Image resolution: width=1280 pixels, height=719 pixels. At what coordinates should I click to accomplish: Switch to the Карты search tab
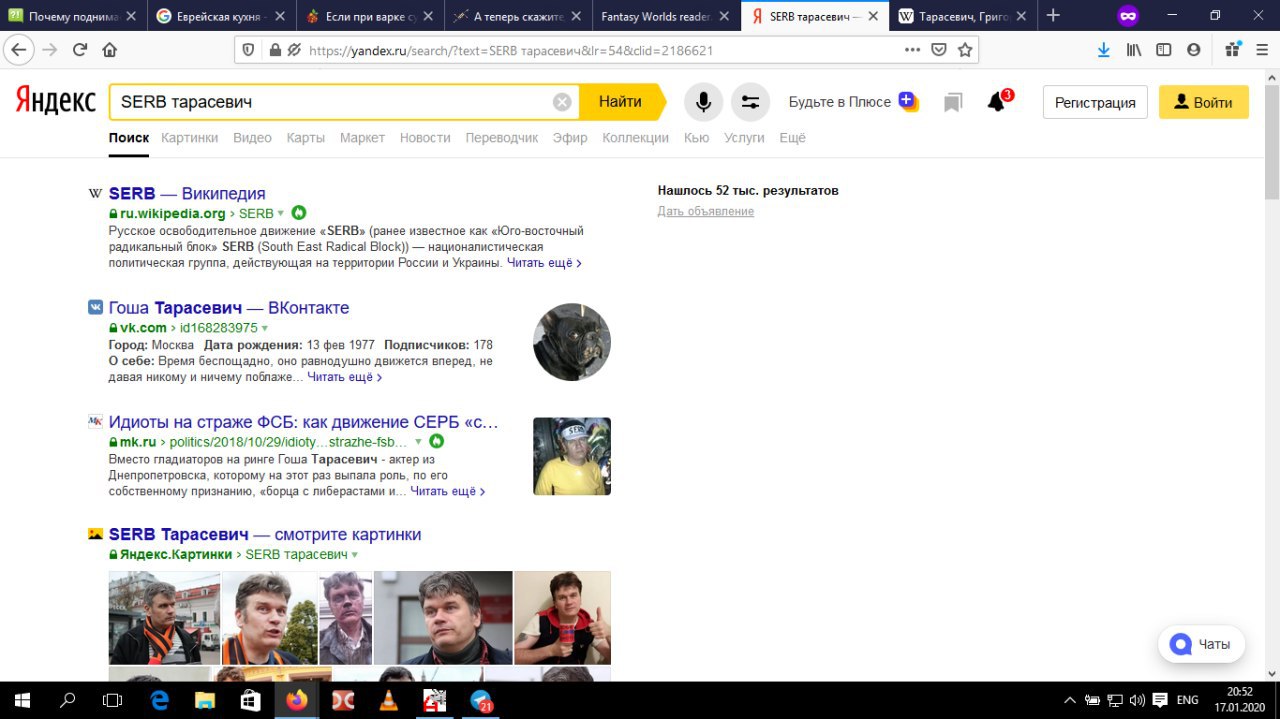tap(305, 138)
